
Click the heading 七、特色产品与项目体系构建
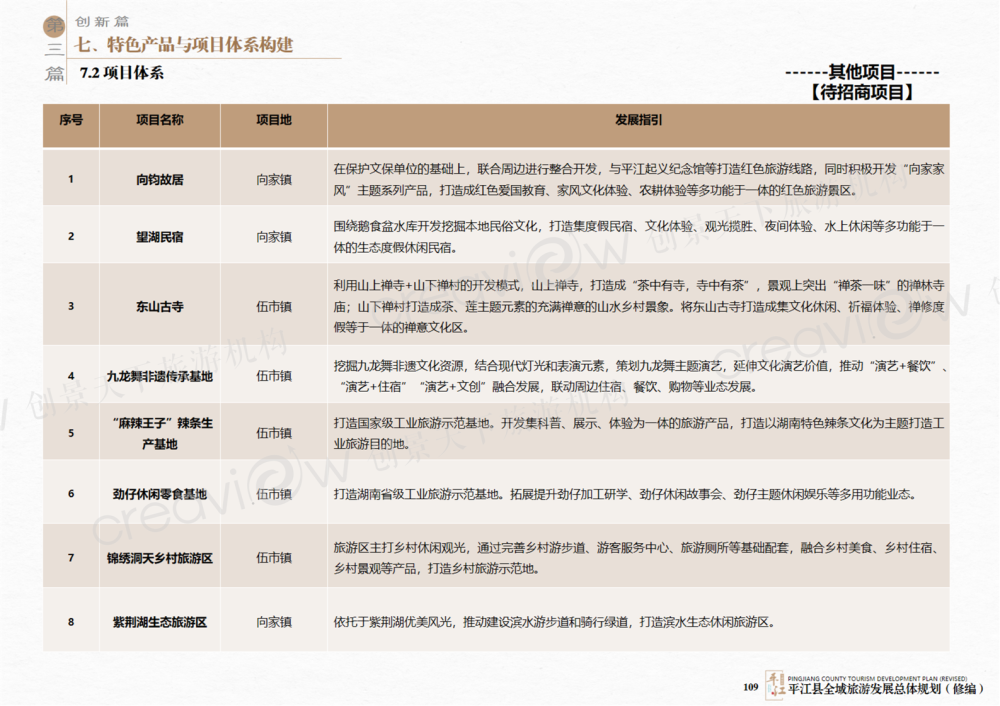[x=185, y=45]
